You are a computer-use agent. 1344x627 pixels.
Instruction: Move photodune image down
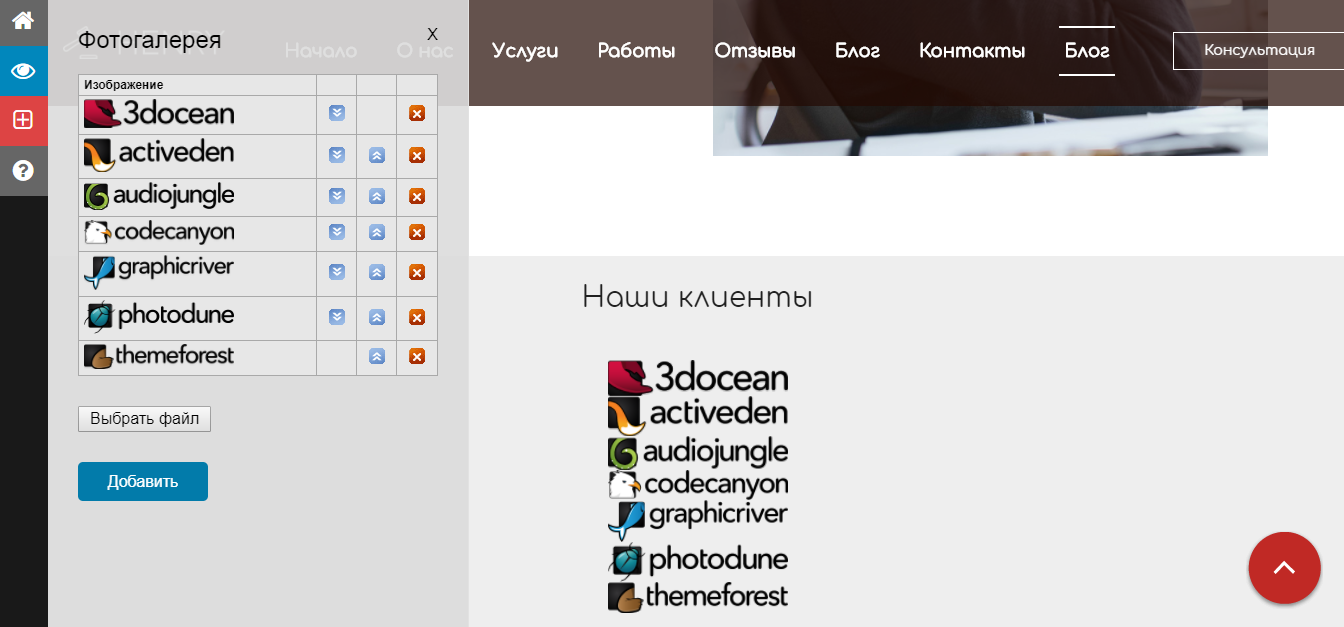(x=337, y=317)
